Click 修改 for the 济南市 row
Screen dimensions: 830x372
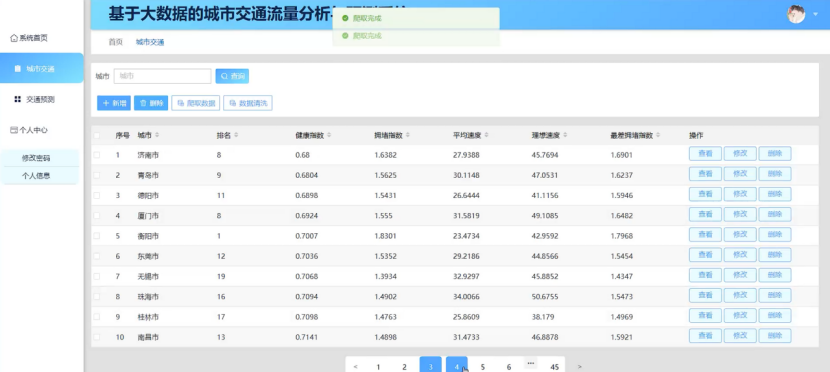pos(740,153)
